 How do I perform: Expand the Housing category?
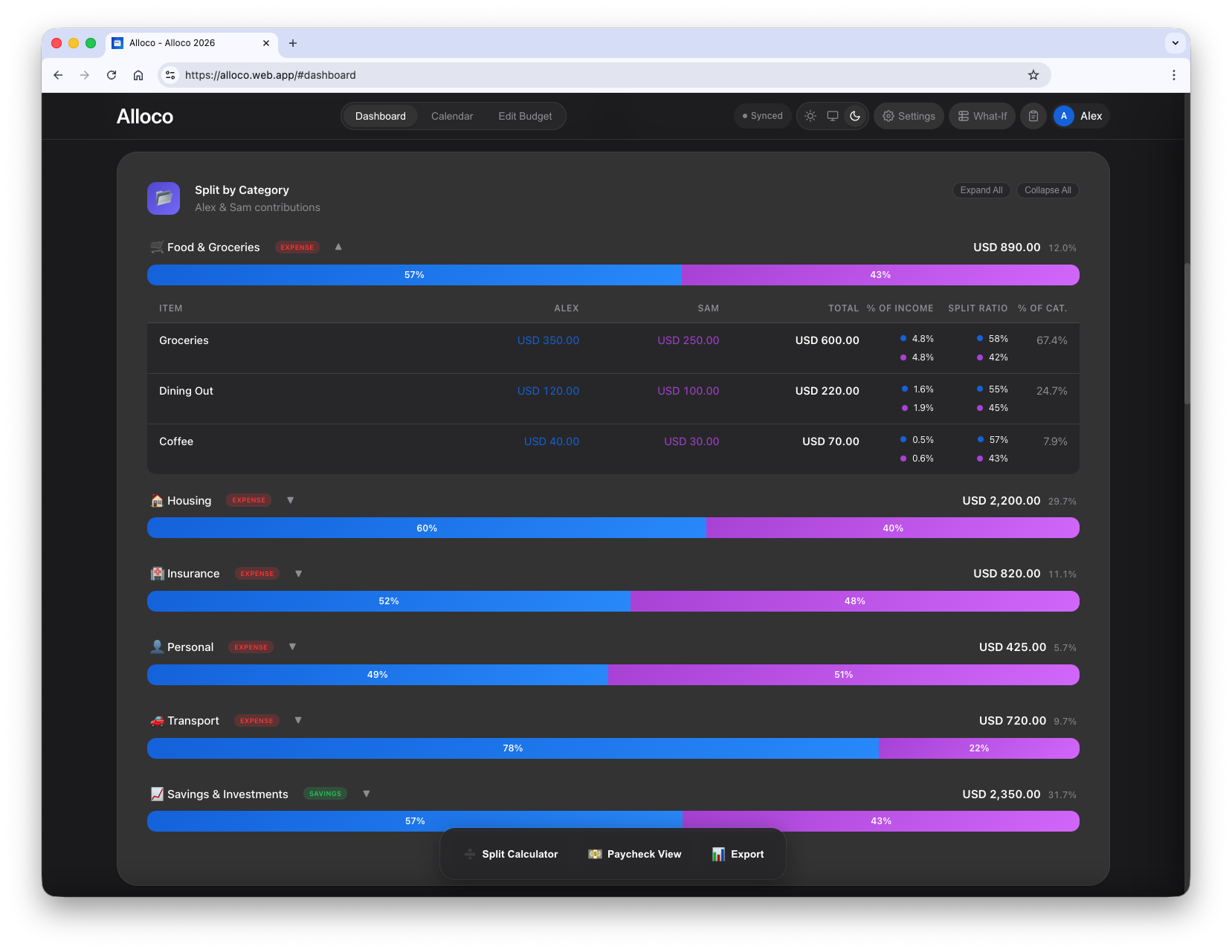[x=291, y=500]
